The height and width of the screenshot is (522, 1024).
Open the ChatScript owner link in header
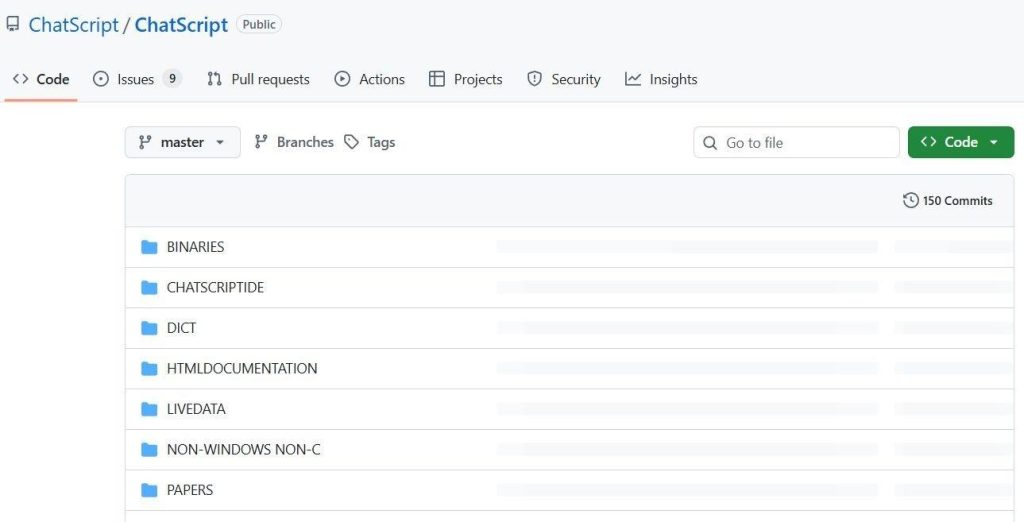74,25
